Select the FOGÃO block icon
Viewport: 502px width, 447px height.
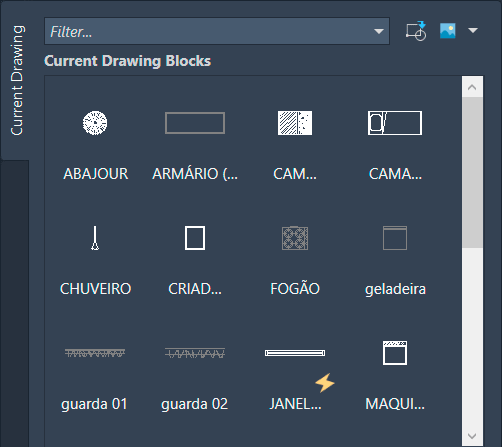295,238
